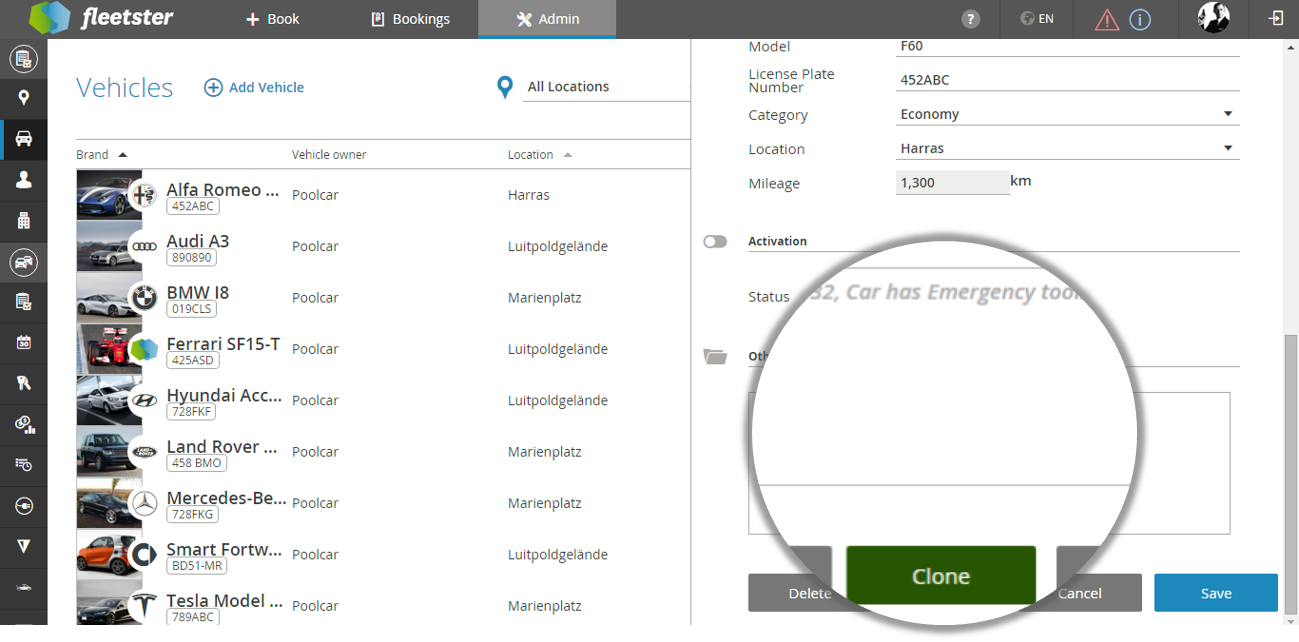Click the Delete button
The height and width of the screenshot is (642, 1299).
(790, 593)
